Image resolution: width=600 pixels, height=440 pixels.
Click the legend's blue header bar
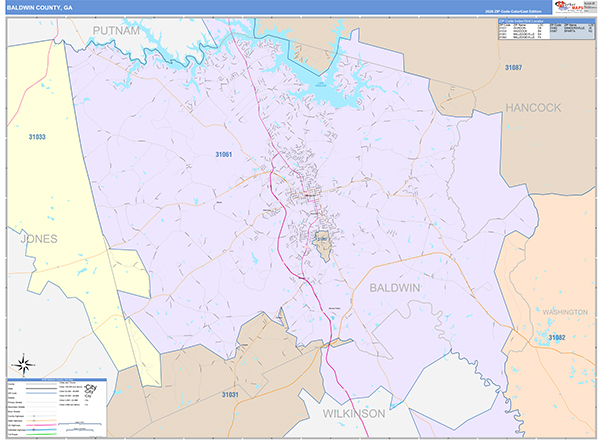tap(57, 380)
